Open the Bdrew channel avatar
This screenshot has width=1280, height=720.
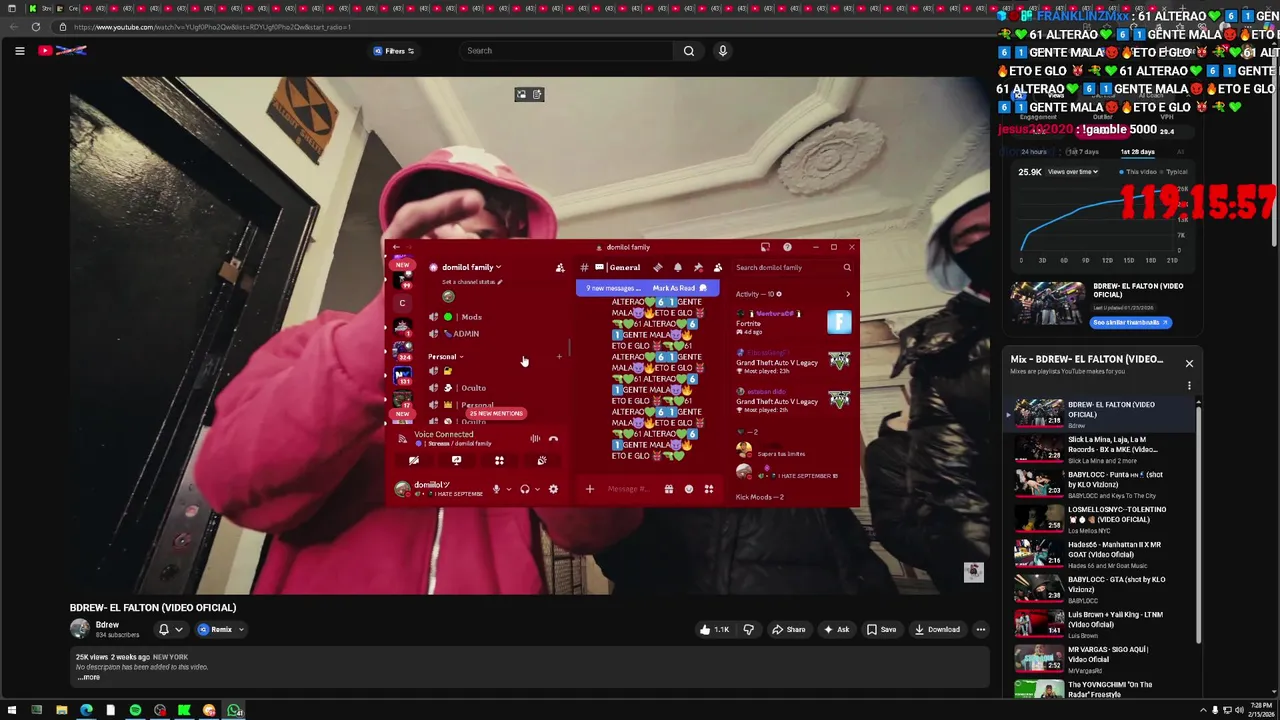pos(79,629)
